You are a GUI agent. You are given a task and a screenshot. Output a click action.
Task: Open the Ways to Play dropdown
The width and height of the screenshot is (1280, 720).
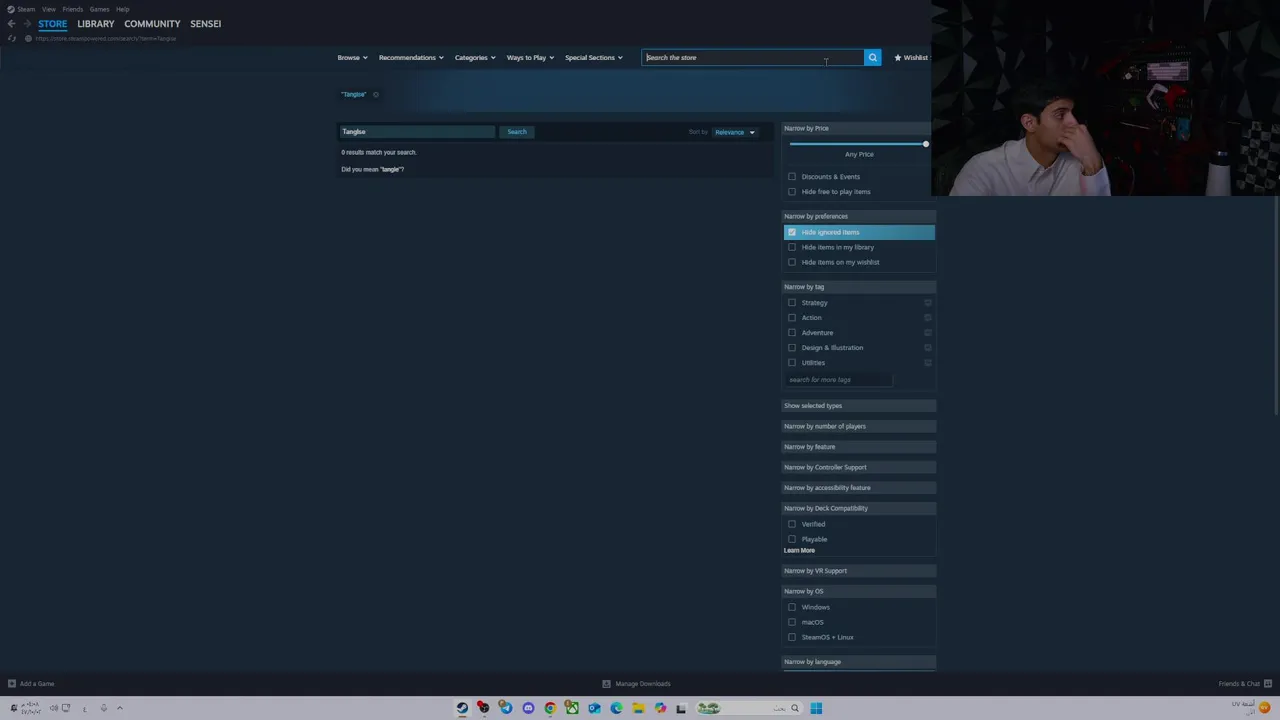530,57
